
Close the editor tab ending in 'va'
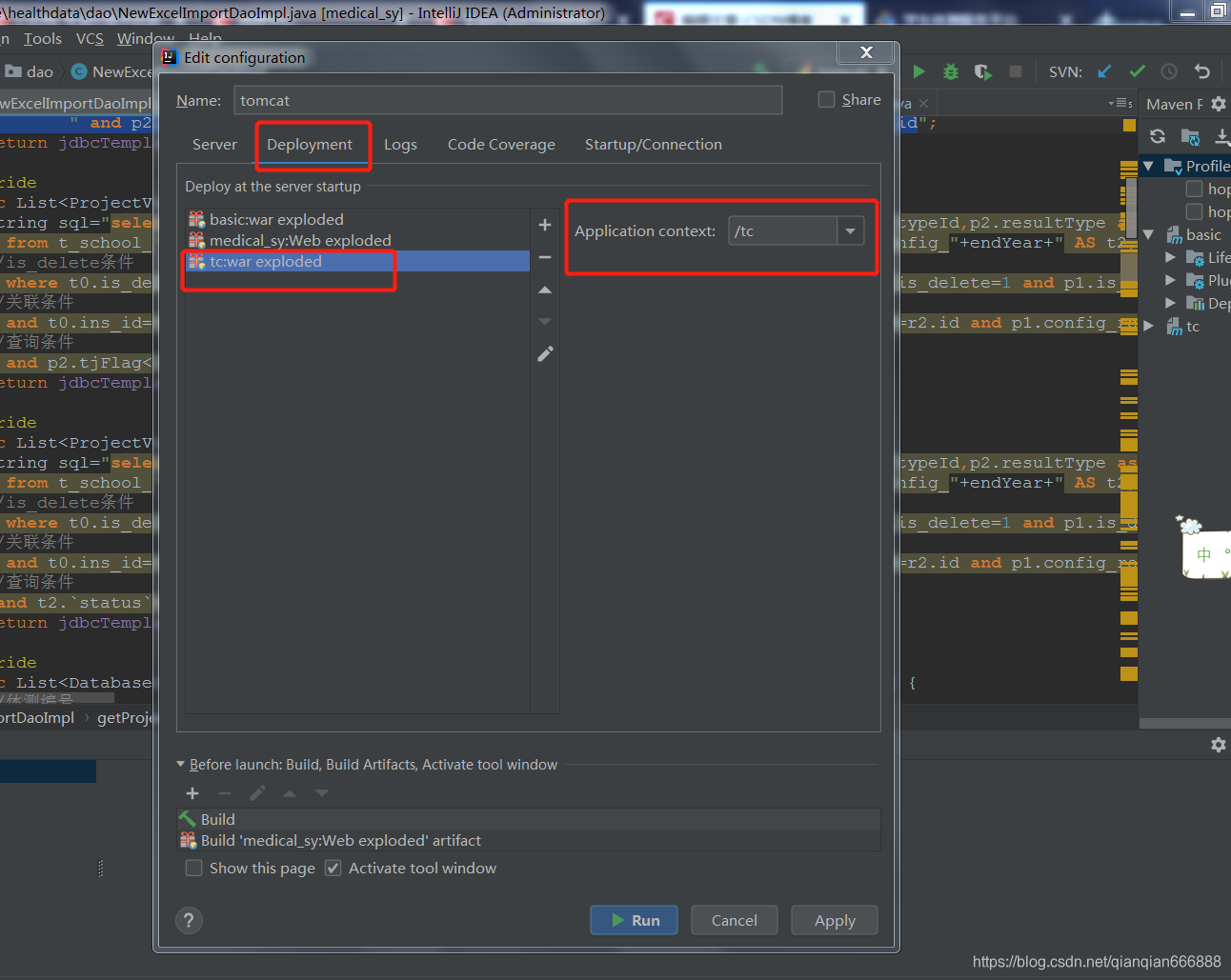point(923,104)
